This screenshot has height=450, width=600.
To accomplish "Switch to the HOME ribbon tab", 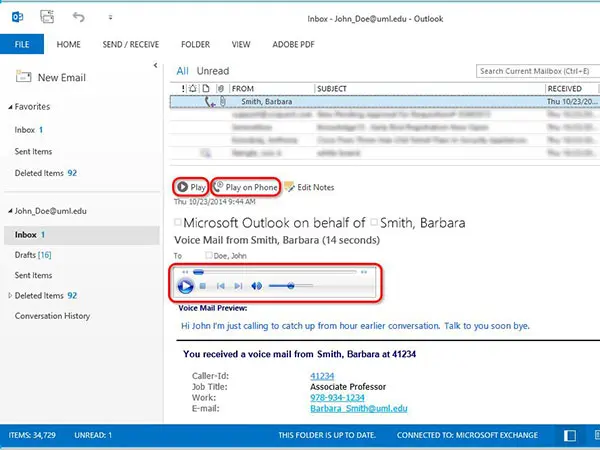I will click(x=68, y=44).
